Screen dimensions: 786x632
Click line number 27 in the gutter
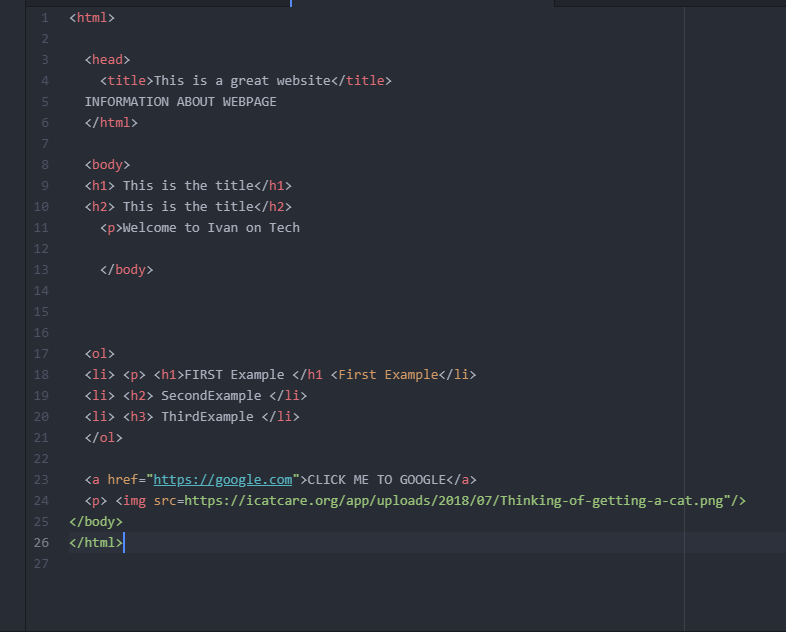pyautogui.click(x=41, y=564)
